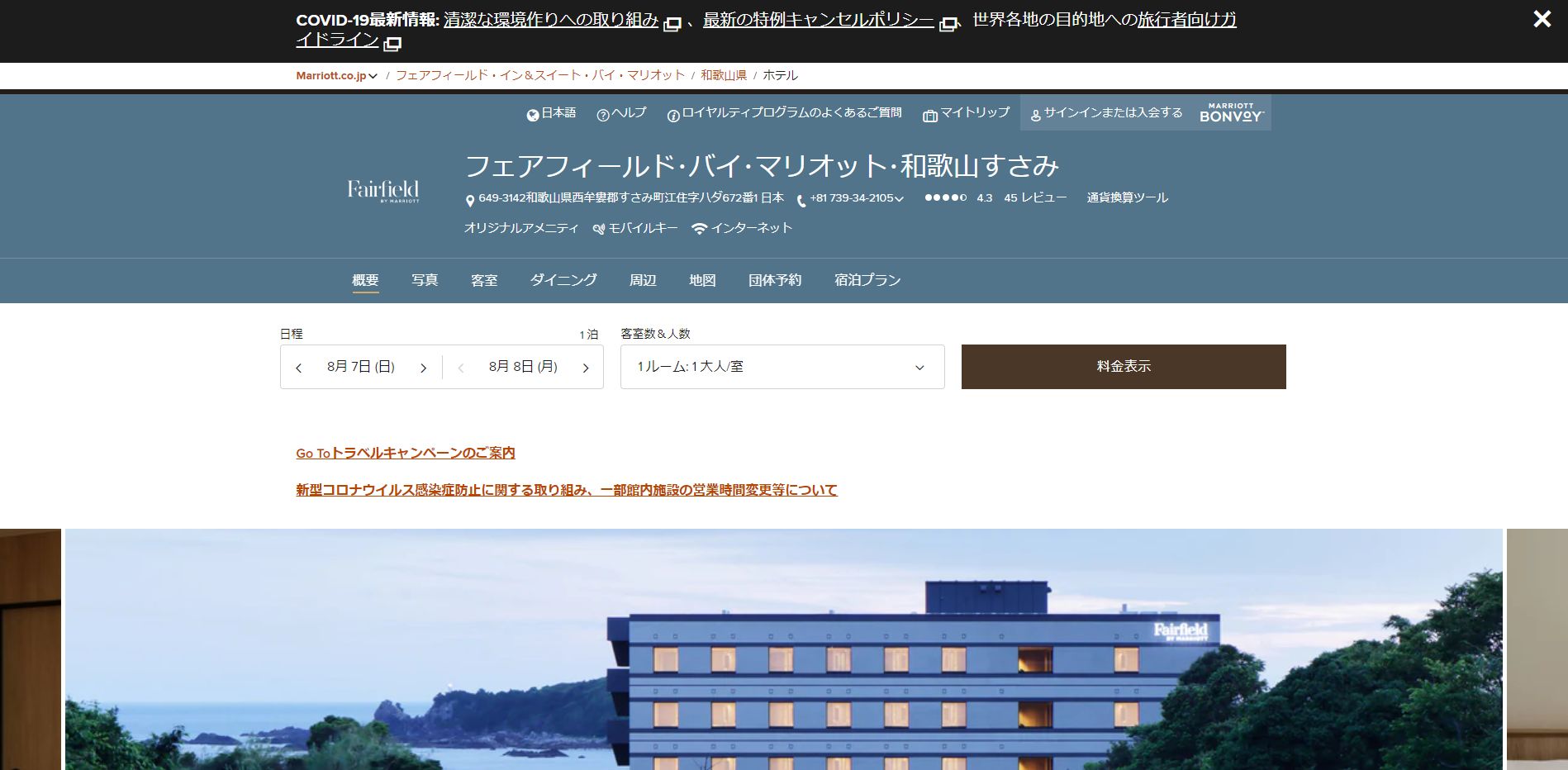The width and height of the screenshot is (1568, 770).
Task: Open 通貨換算ツール
Action: coord(1127,198)
